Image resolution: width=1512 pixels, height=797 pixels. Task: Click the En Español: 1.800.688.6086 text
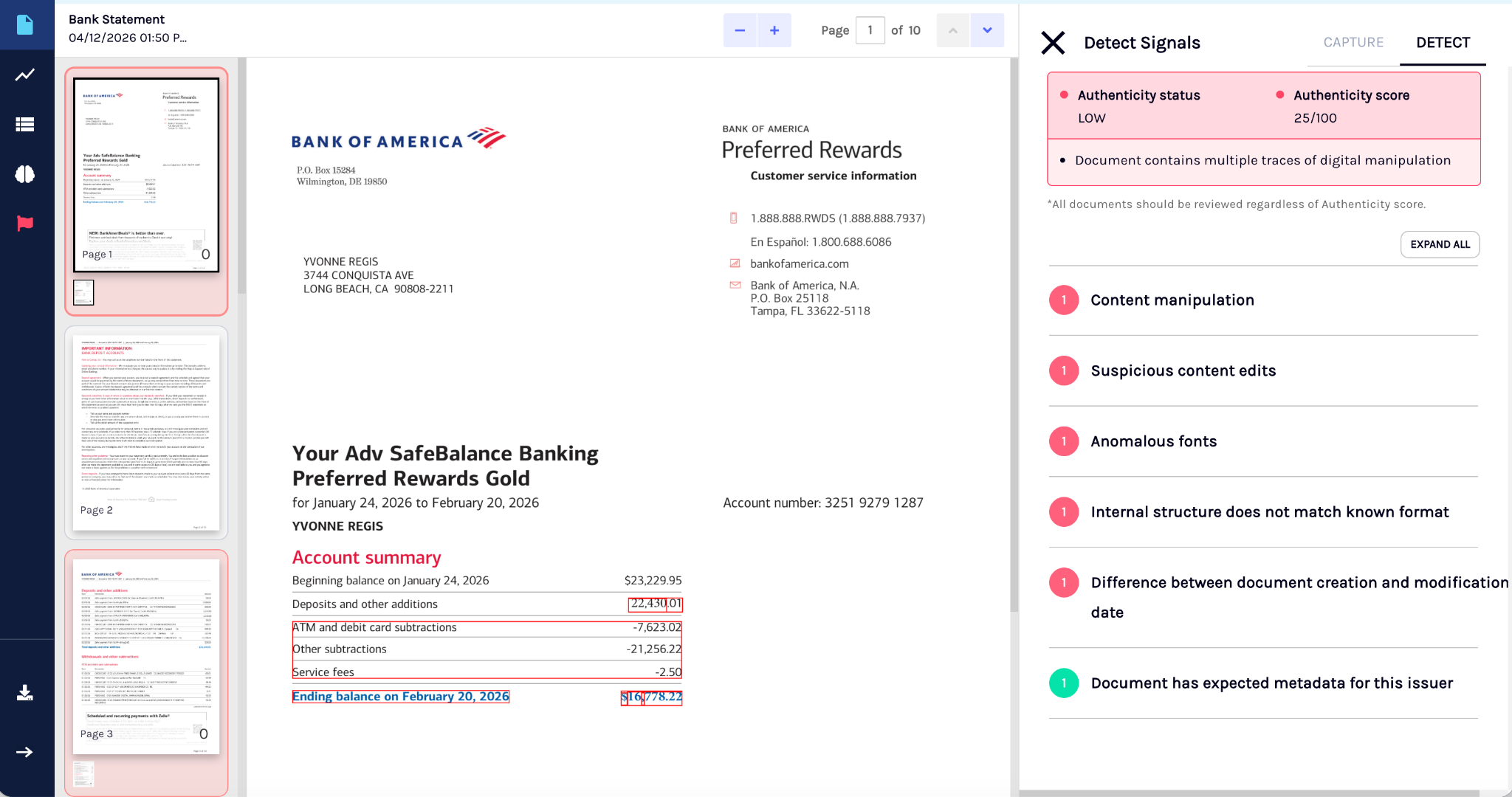pyautogui.click(x=821, y=242)
